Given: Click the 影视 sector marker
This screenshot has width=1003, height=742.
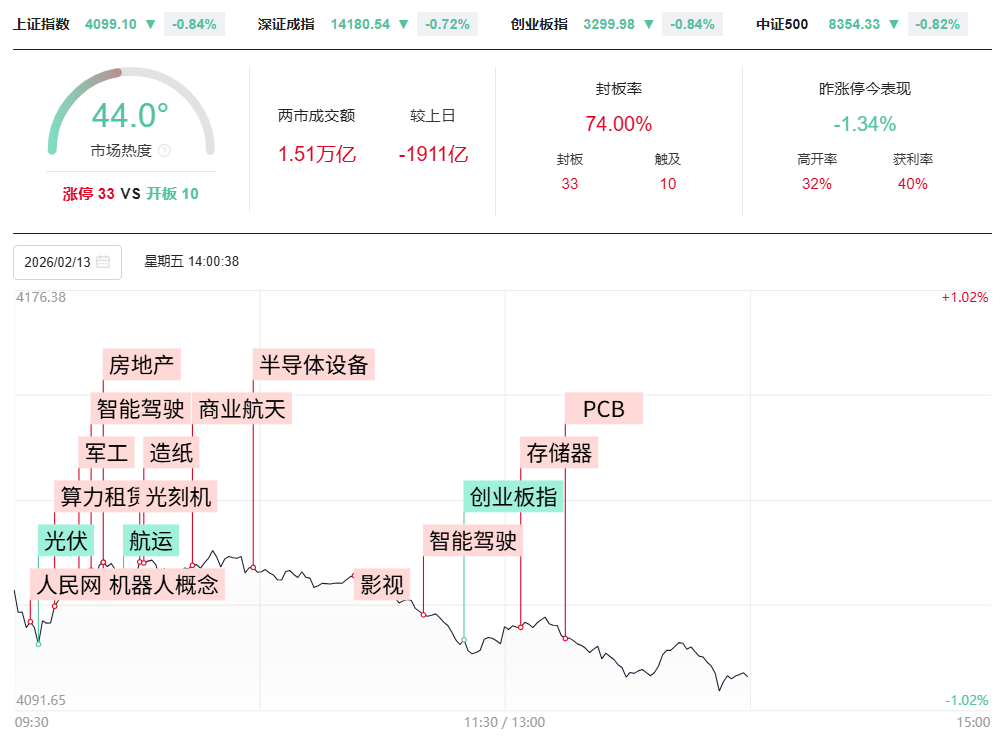Looking at the screenshot, I should click(x=382, y=584).
